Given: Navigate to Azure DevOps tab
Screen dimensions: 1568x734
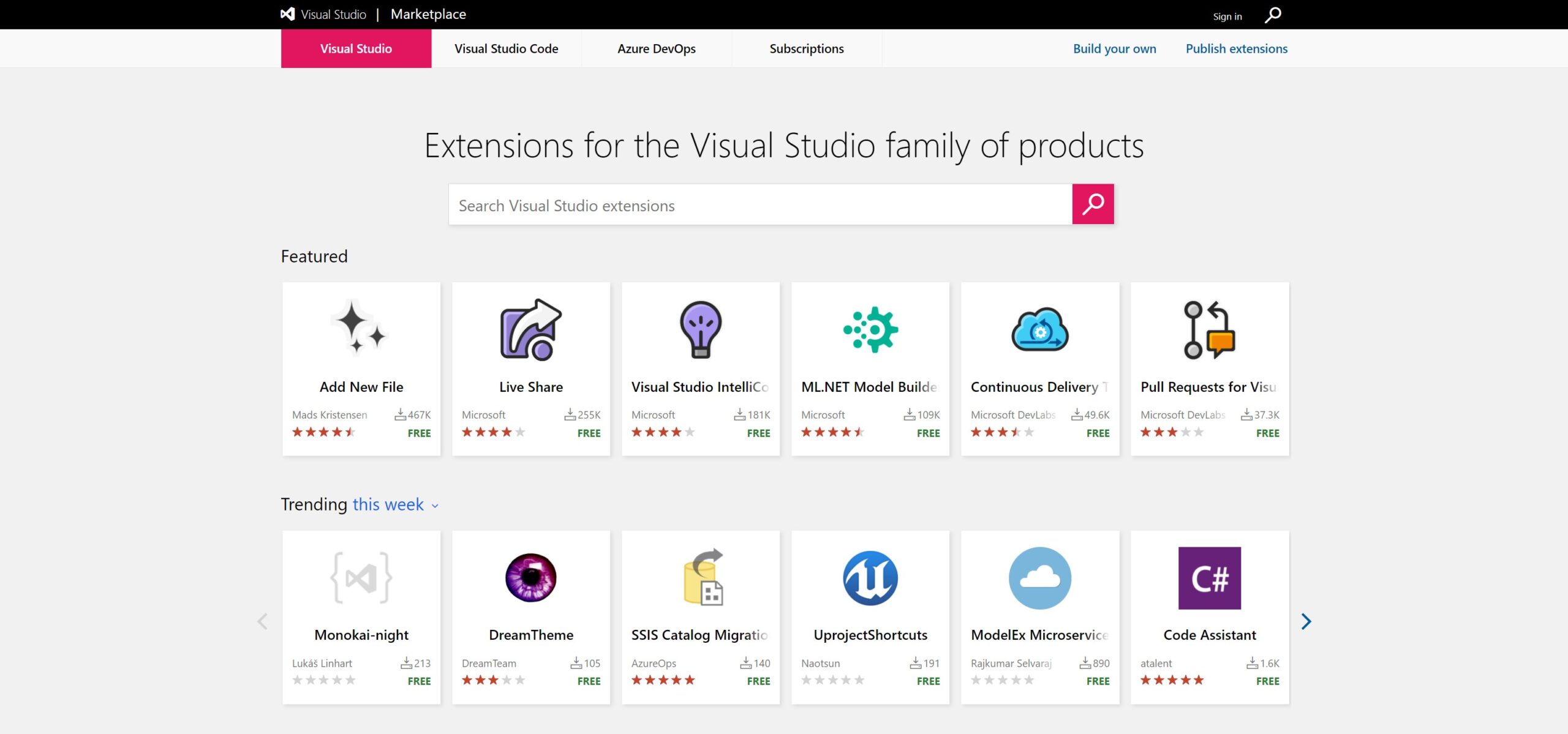Looking at the screenshot, I should pos(656,47).
